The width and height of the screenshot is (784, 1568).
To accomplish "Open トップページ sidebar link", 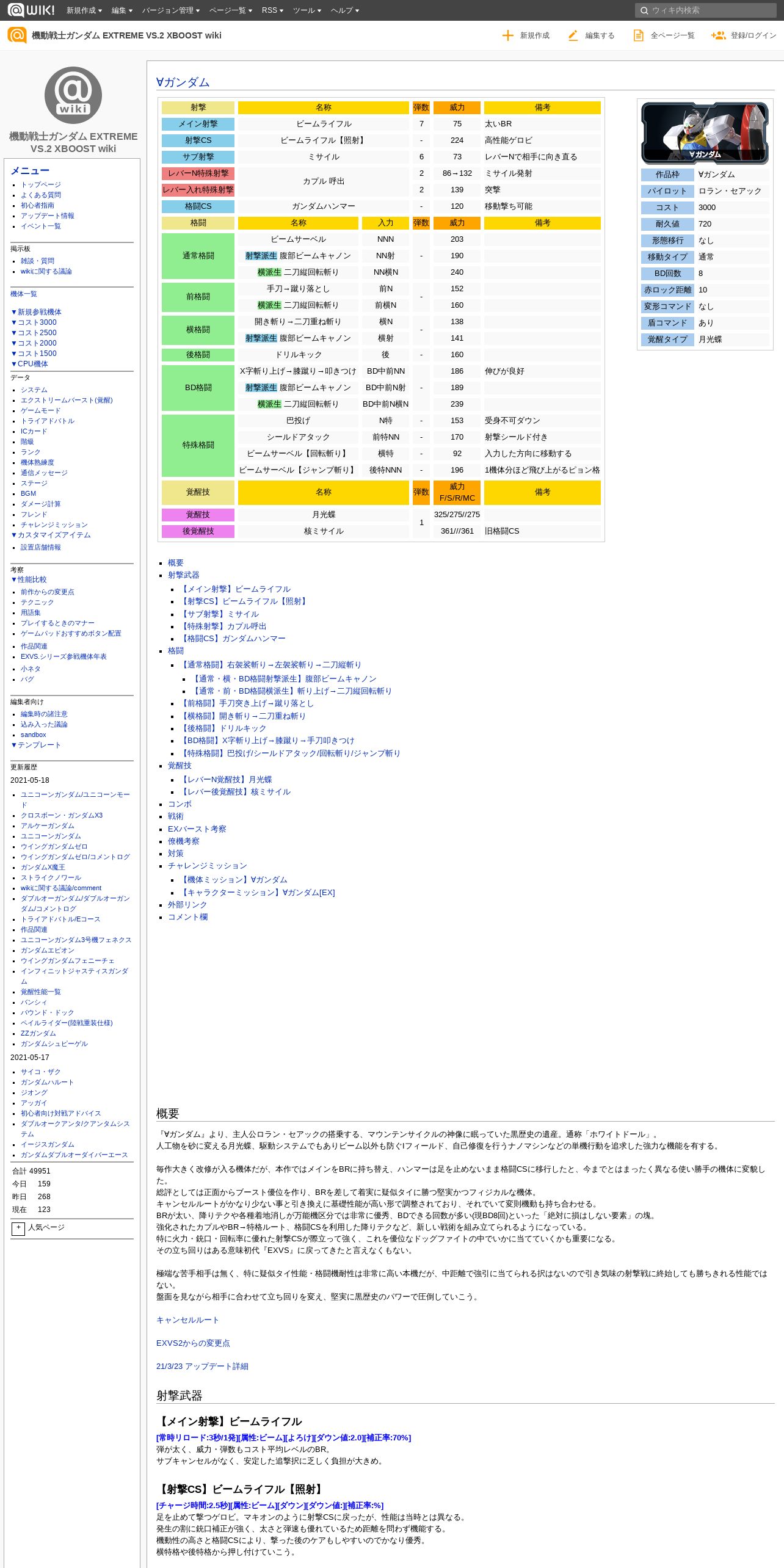I will click(x=41, y=184).
